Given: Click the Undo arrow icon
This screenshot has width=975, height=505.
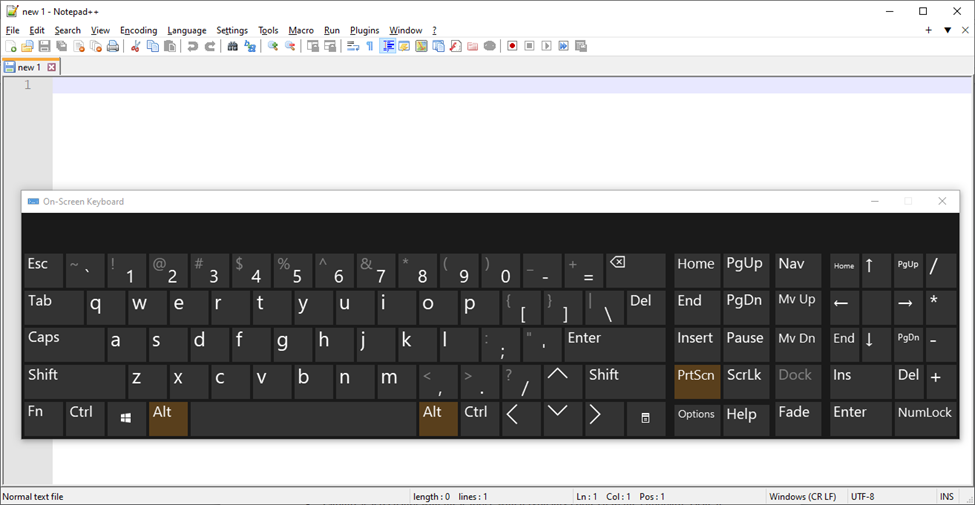Looking at the screenshot, I should click(x=193, y=46).
